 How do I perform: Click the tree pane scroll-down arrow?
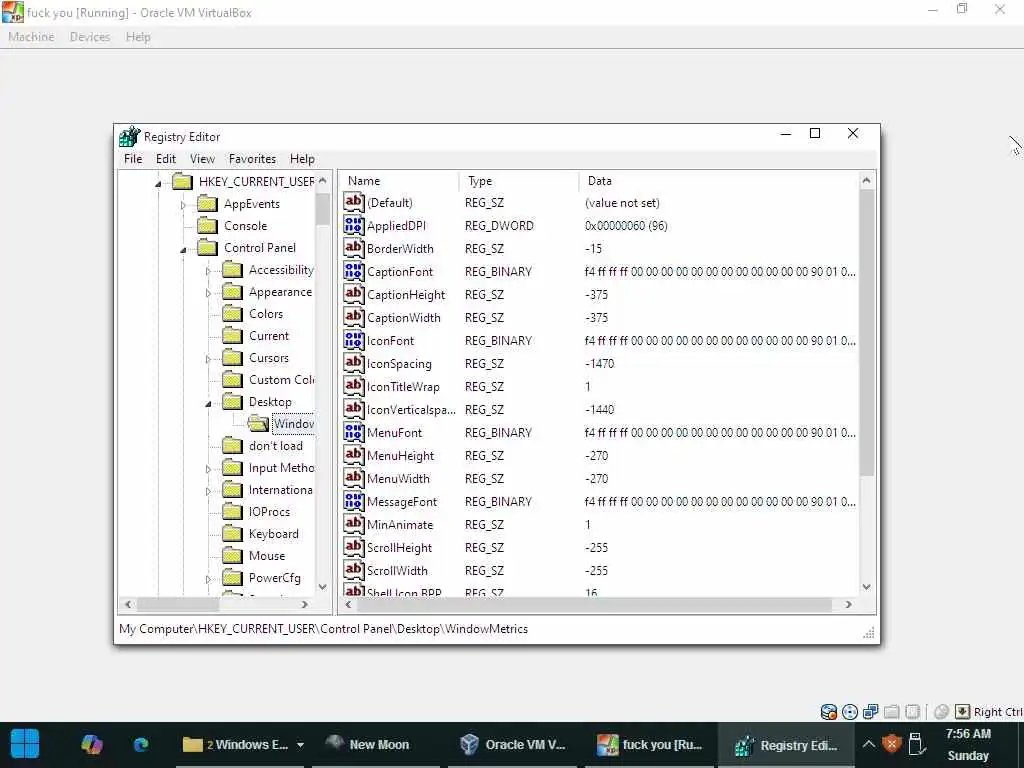pos(323,586)
